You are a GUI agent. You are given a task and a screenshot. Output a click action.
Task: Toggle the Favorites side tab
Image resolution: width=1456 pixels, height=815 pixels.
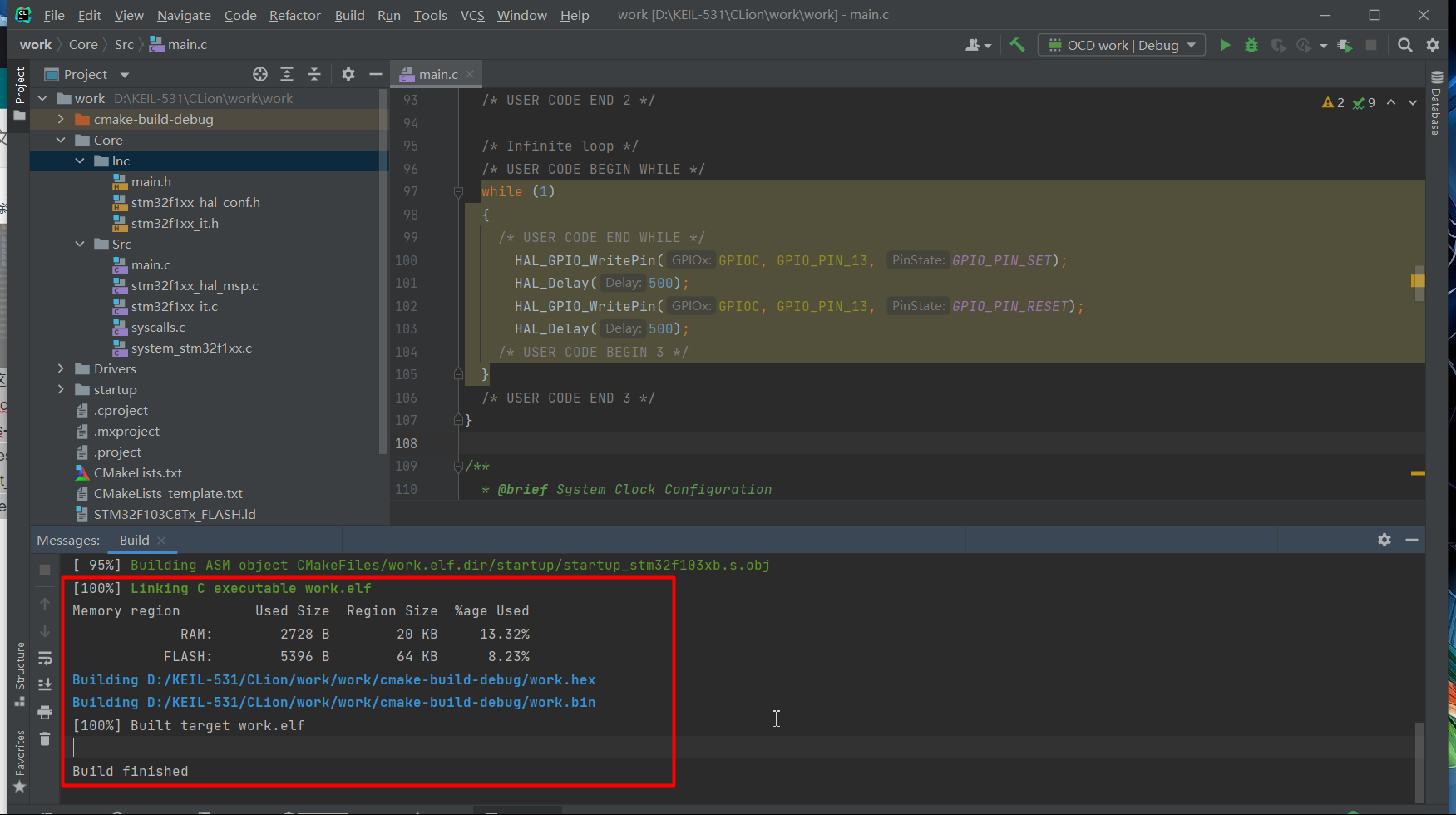click(20, 762)
